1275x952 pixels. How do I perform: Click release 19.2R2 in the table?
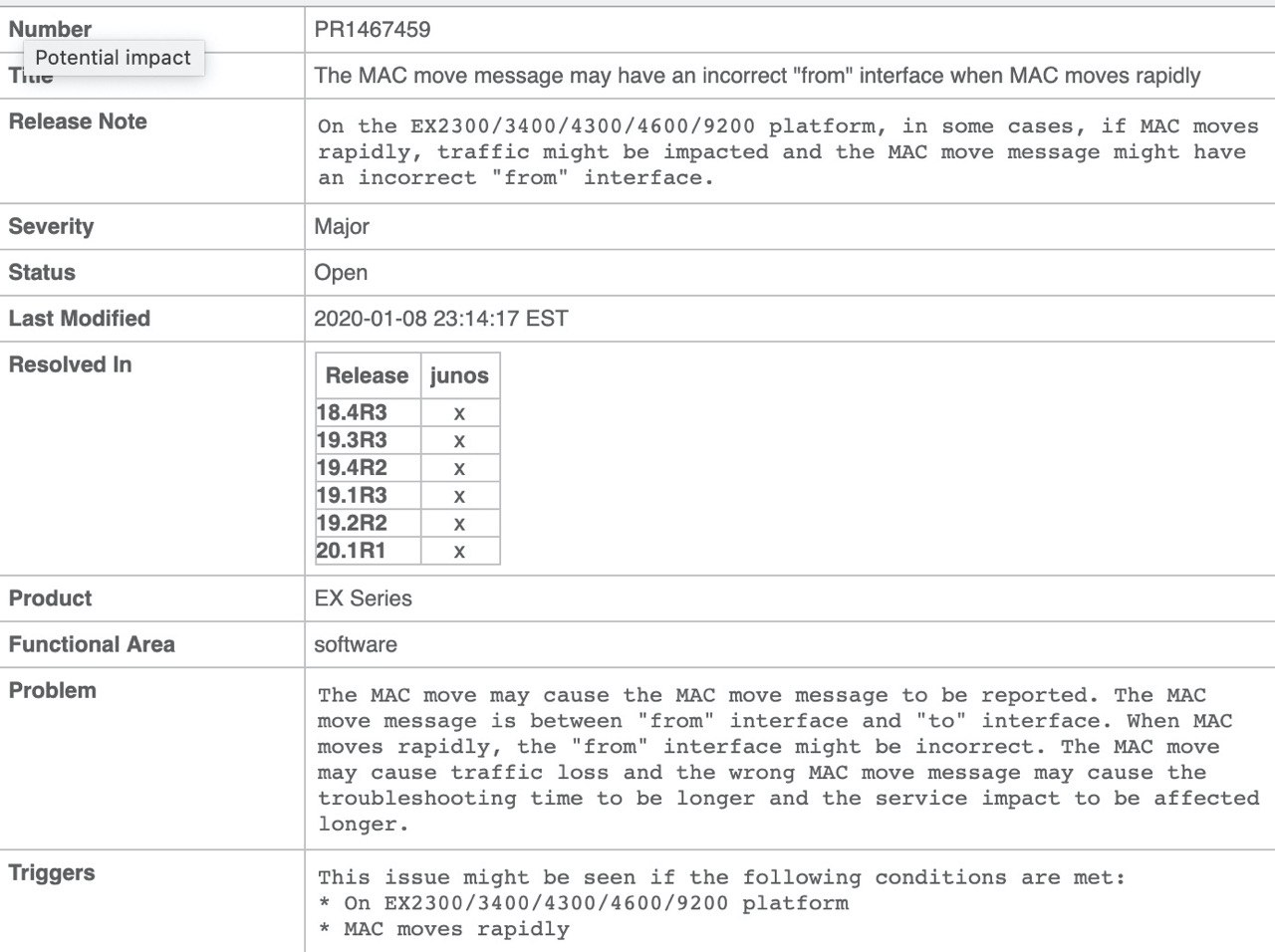coord(352,523)
